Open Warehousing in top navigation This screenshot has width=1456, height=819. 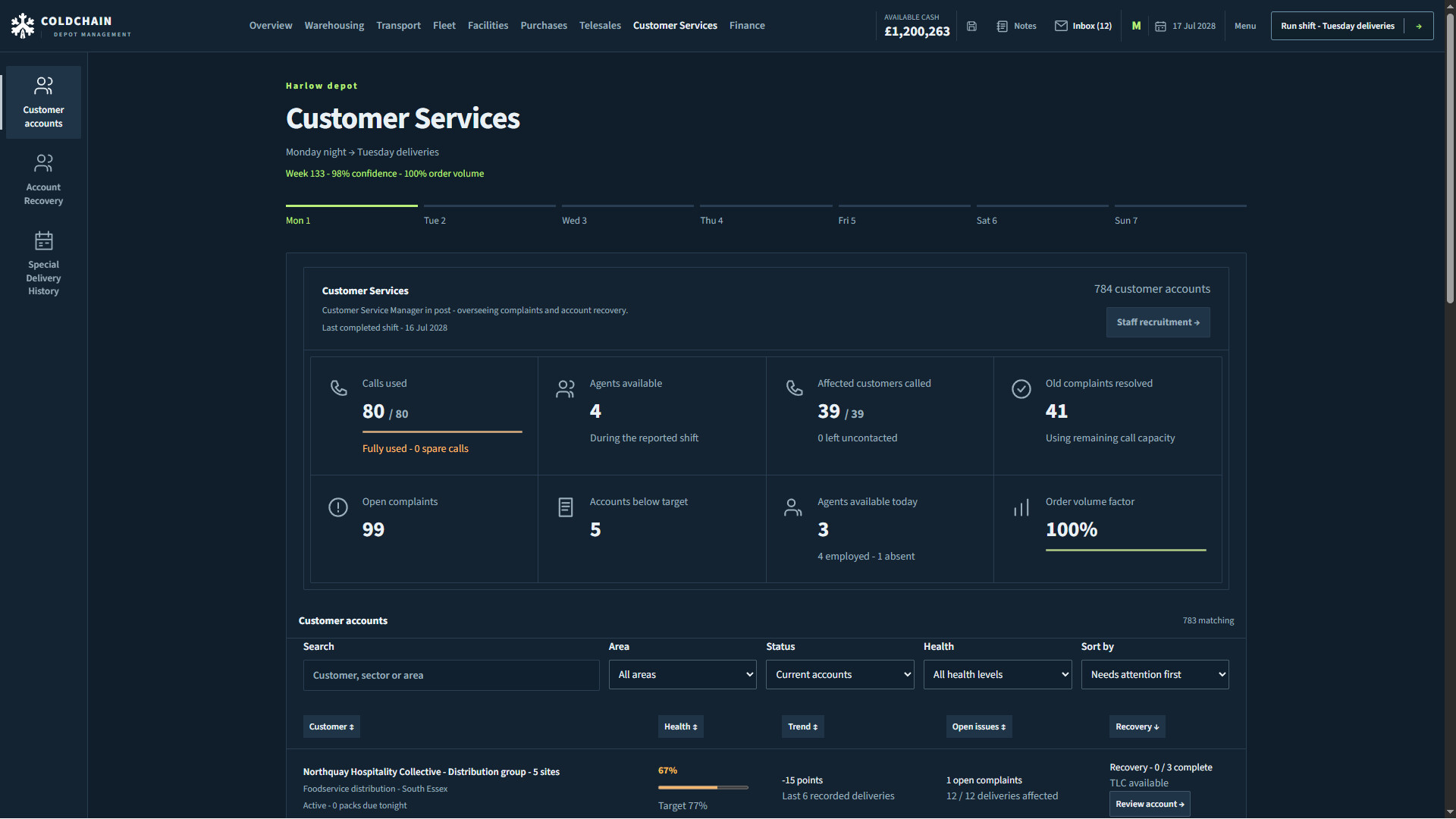tap(334, 26)
